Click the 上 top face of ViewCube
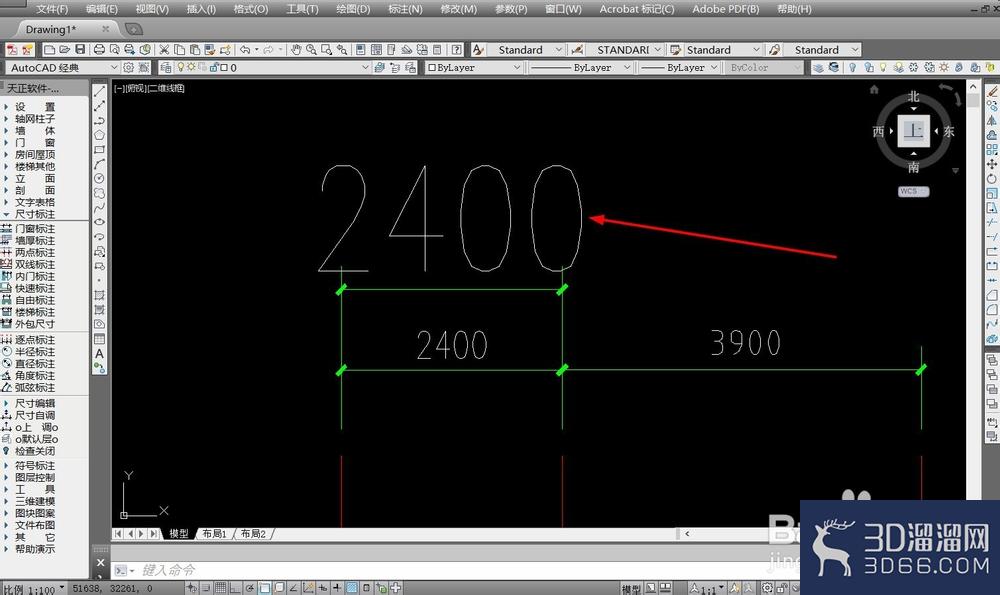 click(x=913, y=131)
